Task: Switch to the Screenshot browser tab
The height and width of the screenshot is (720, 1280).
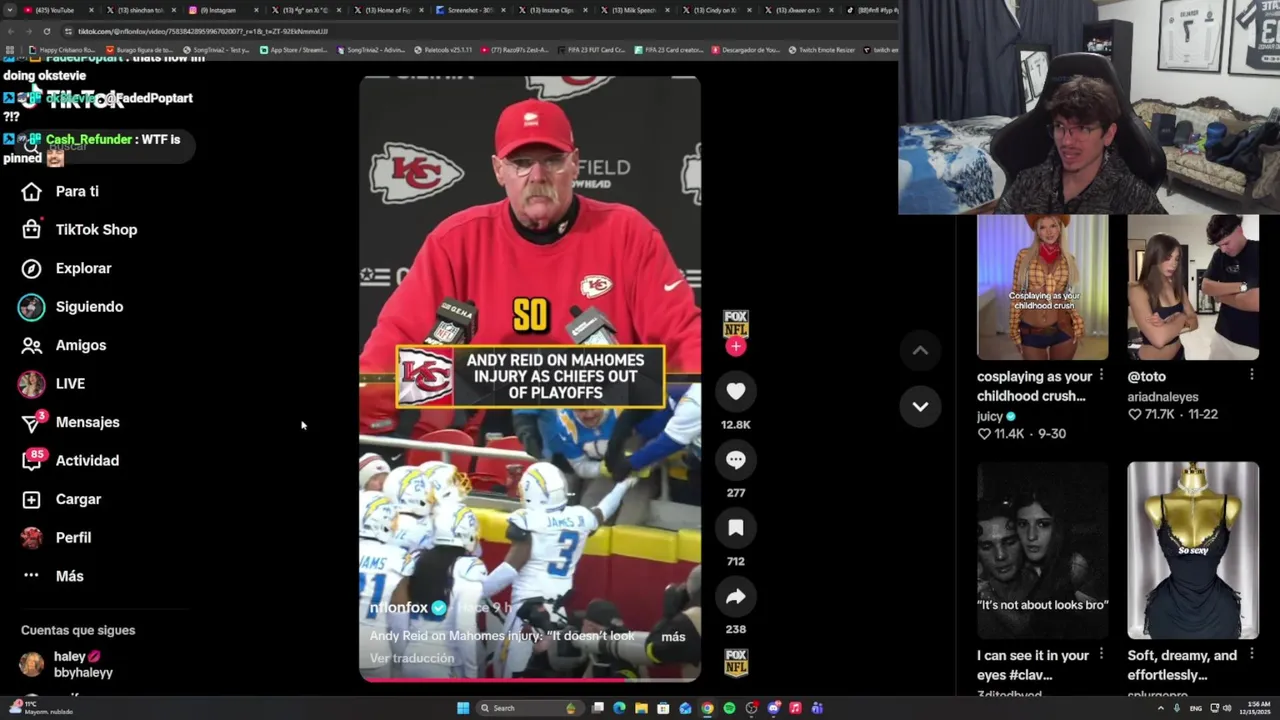Action: pos(468,10)
